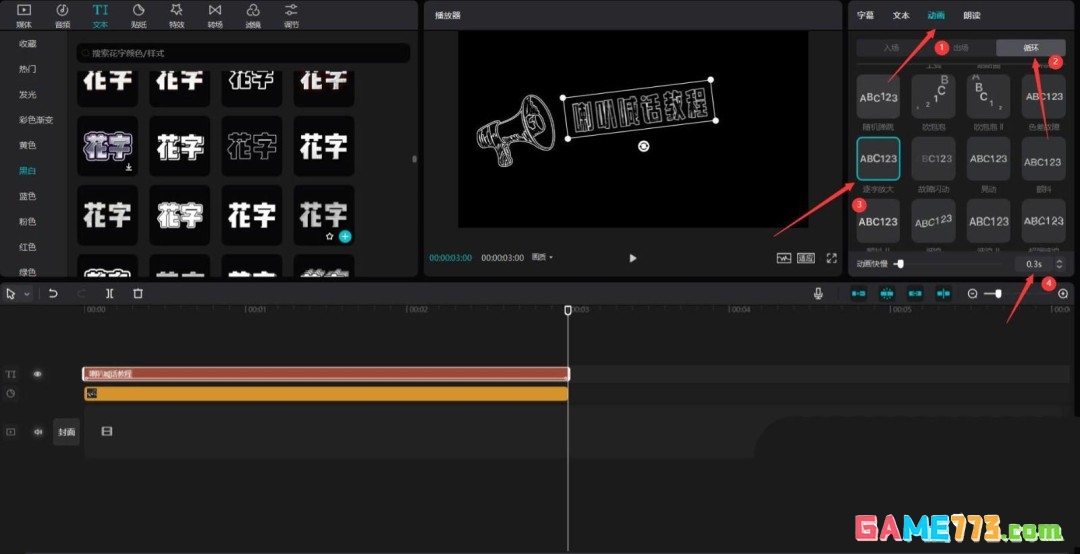Click the 0.3s duration stepper arrows
Viewport: 1080px width, 554px height.
pos(1059,264)
